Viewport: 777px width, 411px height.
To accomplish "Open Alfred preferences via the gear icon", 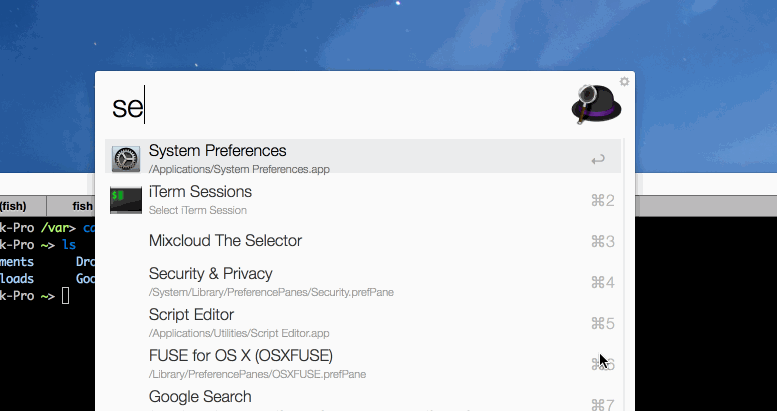I will (x=624, y=81).
